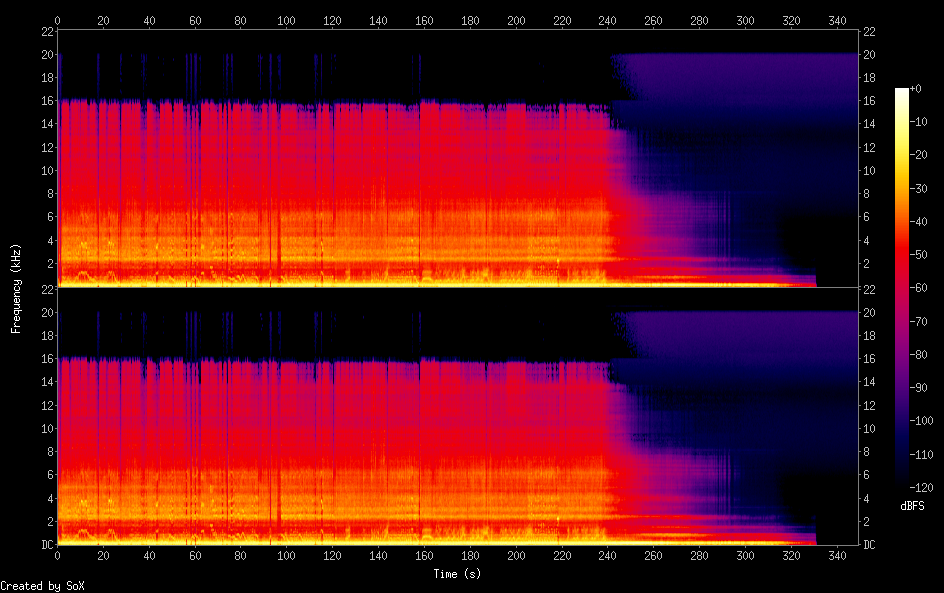Select the 340 tick on the bottom time axis
This screenshot has width=944, height=593.
836,555
